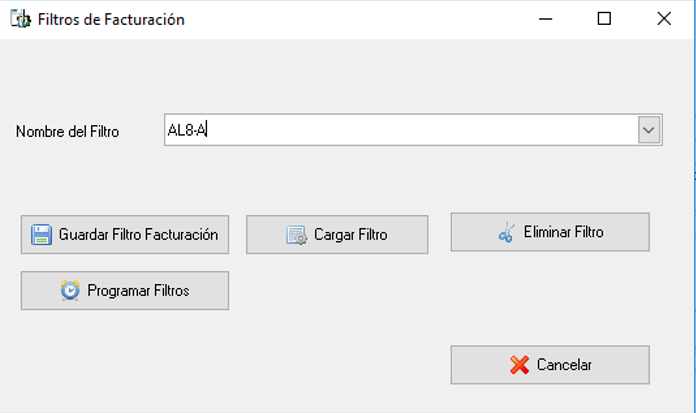Load the filter with Cargar Filtro
The width and height of the screenshot is (696, 413).
coord(337,234)
